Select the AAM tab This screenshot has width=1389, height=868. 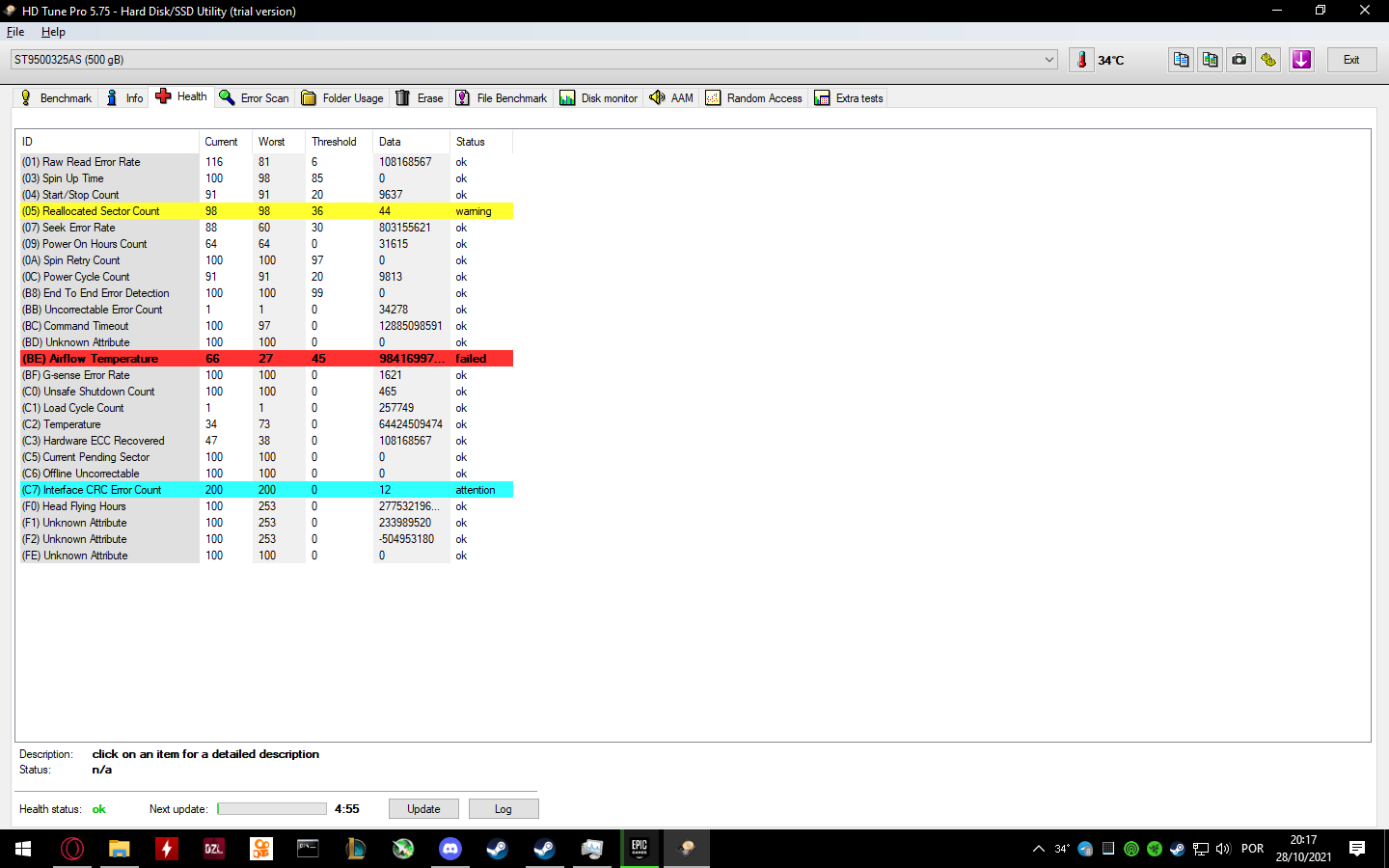coord(671,98)
